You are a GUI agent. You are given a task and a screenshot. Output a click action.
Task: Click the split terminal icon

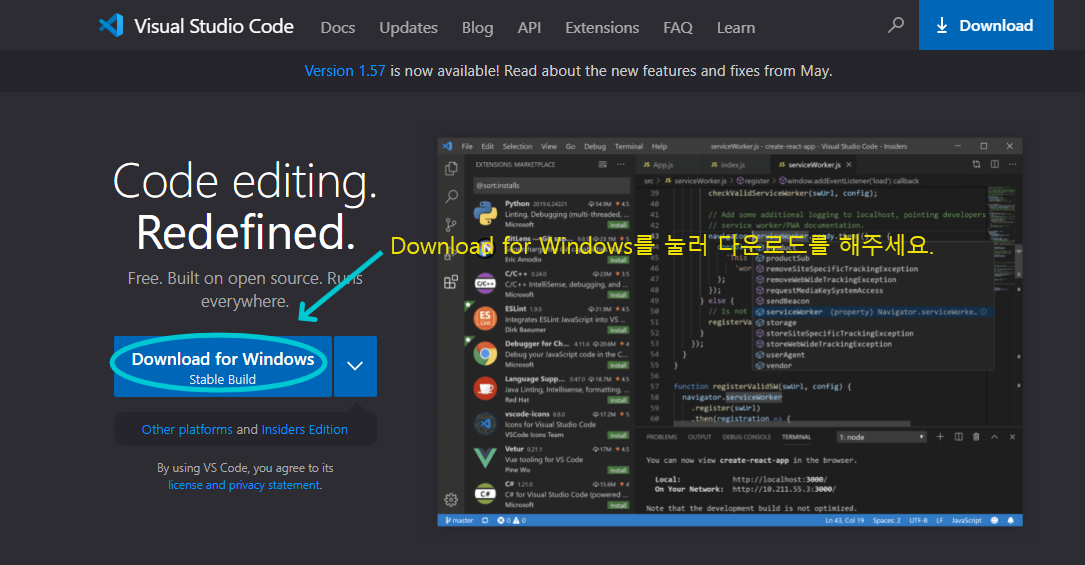pyautogui.click(x=958, y=437)
